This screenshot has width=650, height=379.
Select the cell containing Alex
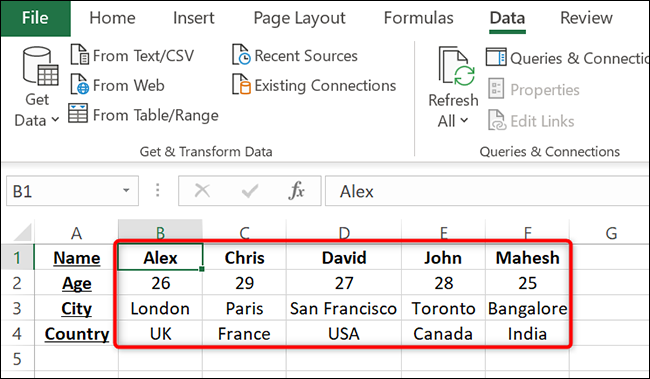(160, 257)
